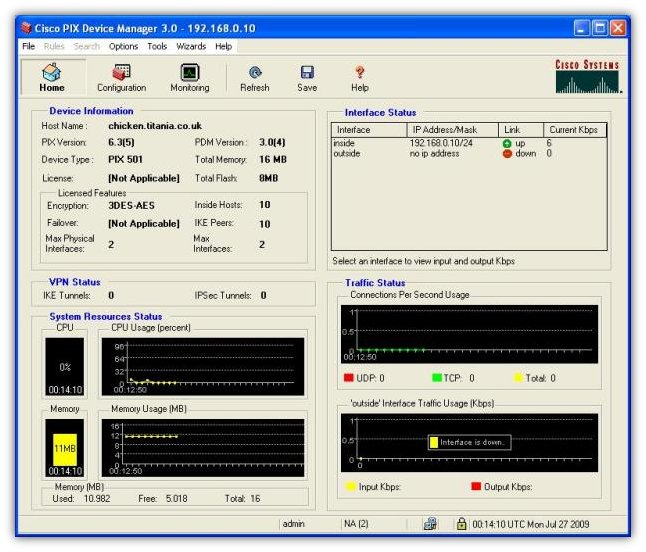Screen dimensions: 646x552
Task: Open the Rules menu
Action: pyautogui.click(x=54, y=46)
